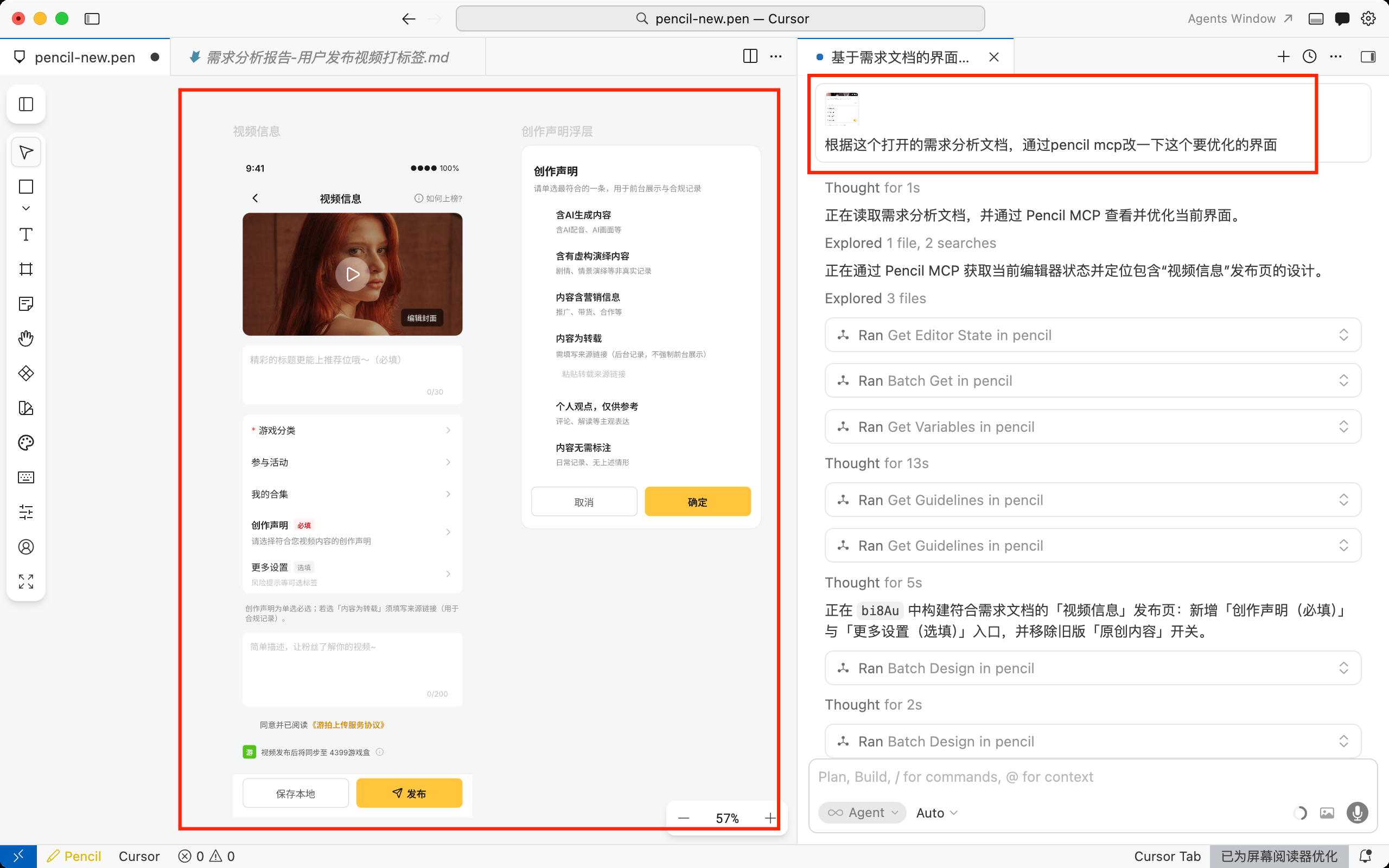The width and height of the screenshot is (1389, 868).
Task: Toggle the chat bubble icon in title bar
Action: (1342, 19)
